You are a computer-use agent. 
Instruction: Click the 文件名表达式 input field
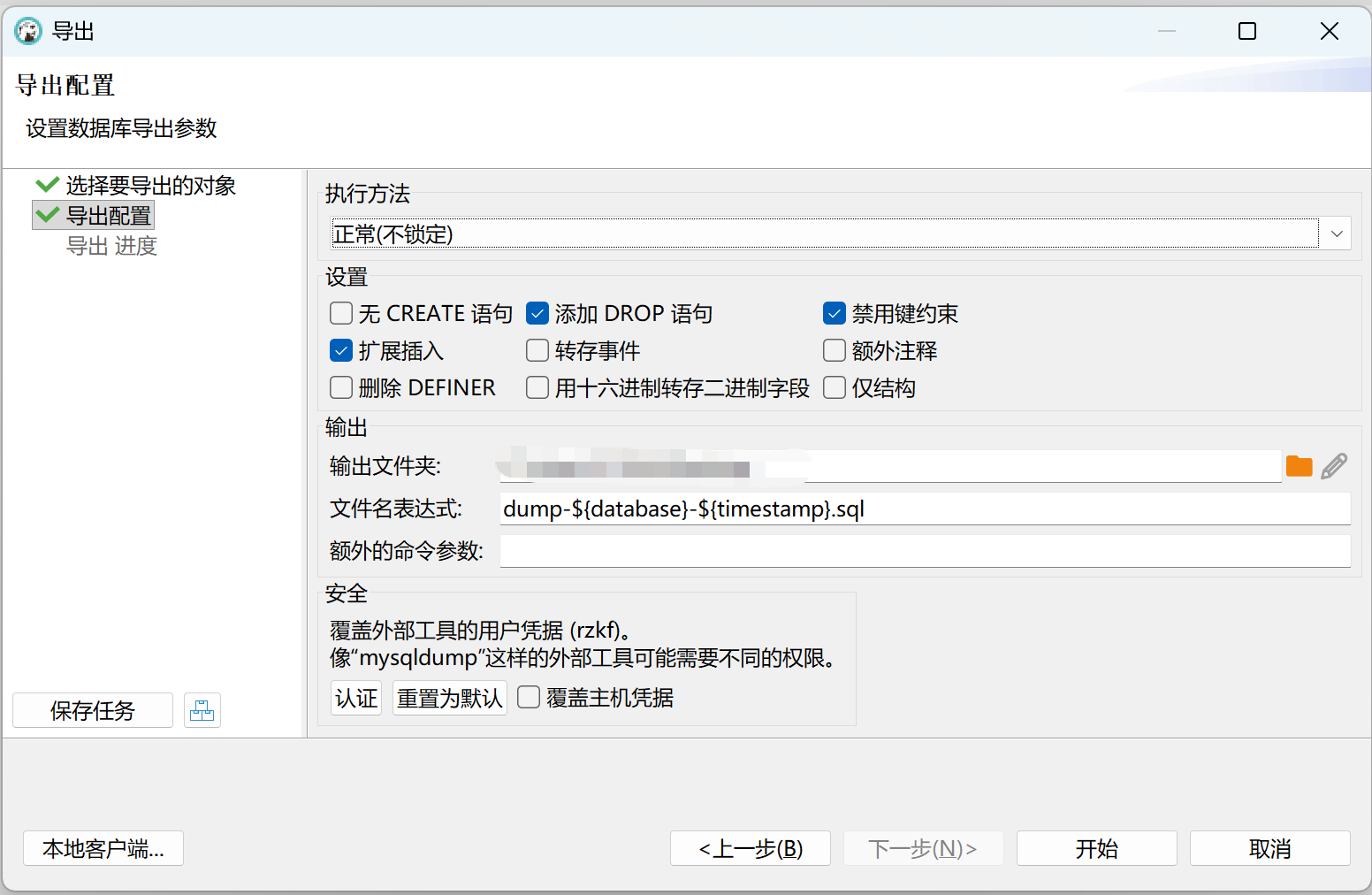point(926,509)
